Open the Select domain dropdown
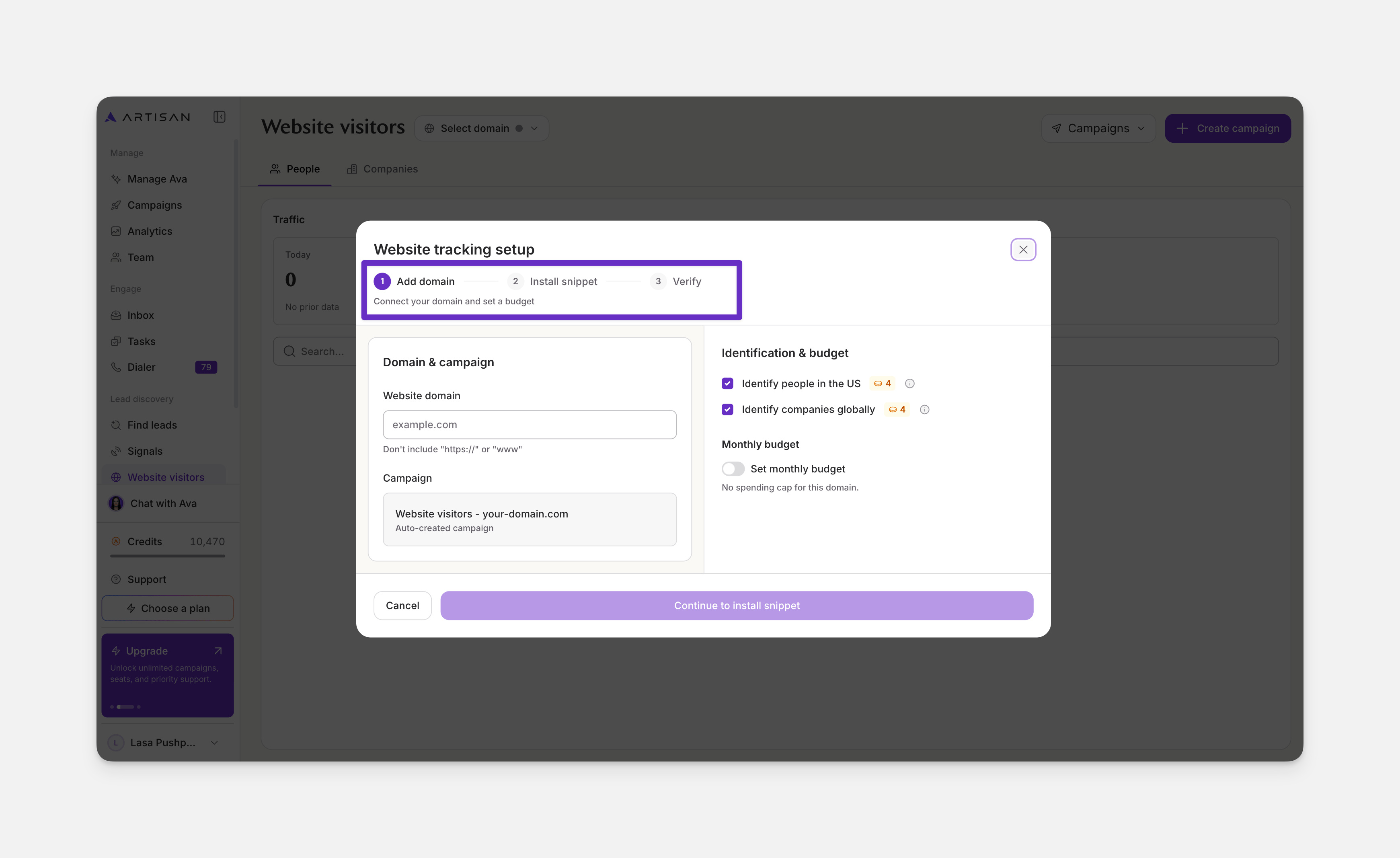 click(481, 128)
